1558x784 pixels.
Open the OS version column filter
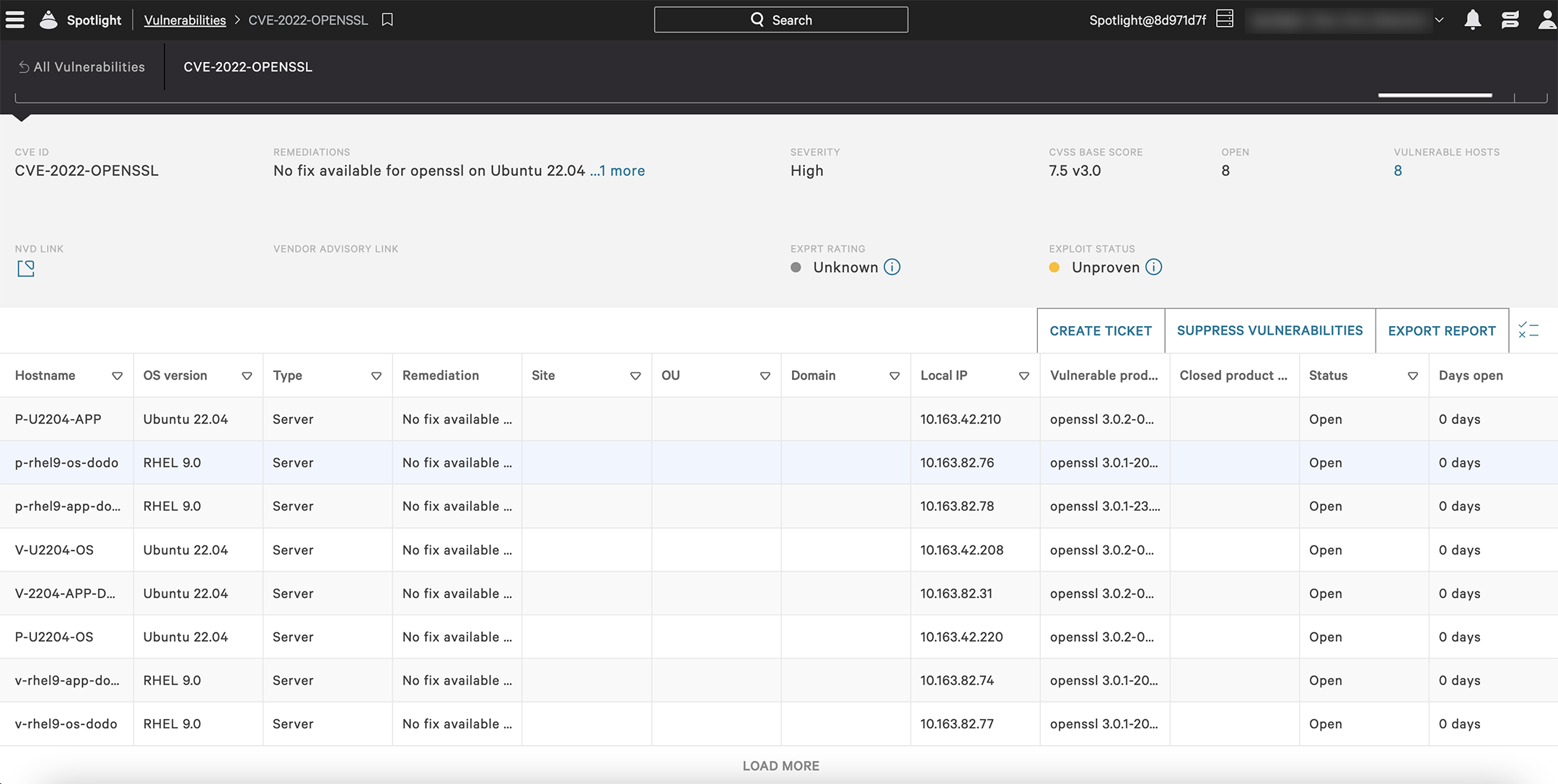[x=247, y=376]
